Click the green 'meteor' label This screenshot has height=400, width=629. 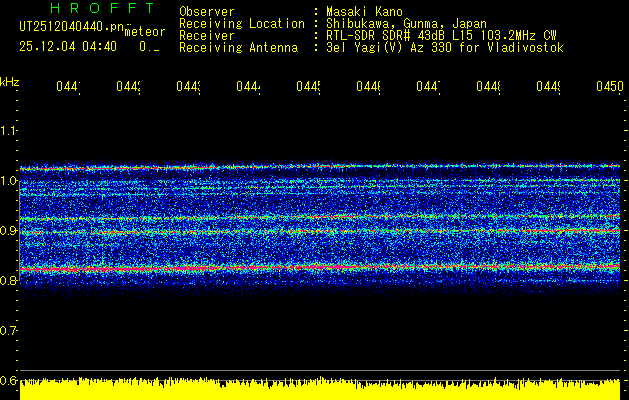click(x=145, y=32)
